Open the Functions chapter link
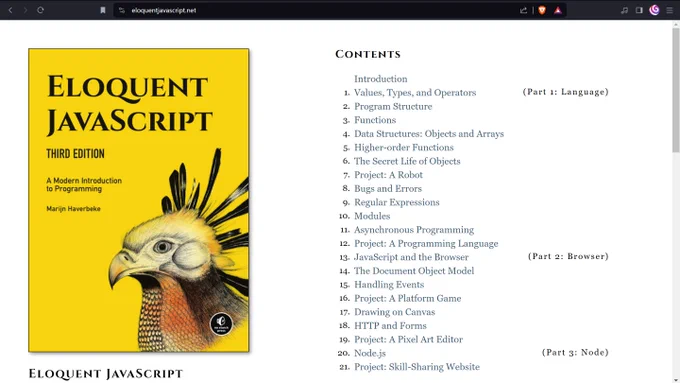The image size is (680, 383). click(375, 120)
